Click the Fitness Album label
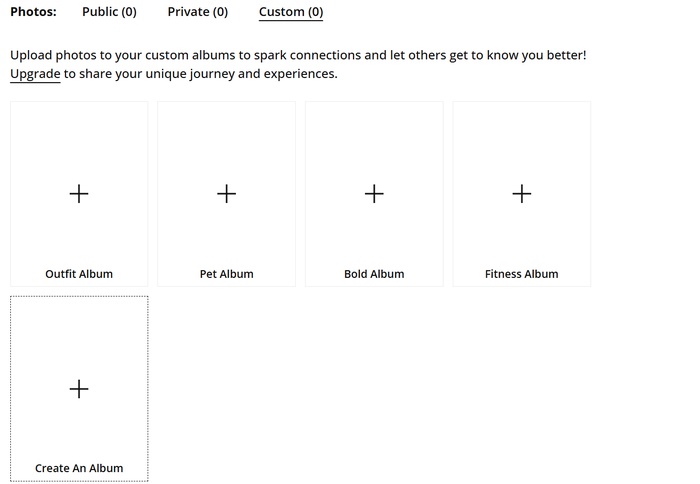This screenshot has height=484, width=700. click(521, 274)
